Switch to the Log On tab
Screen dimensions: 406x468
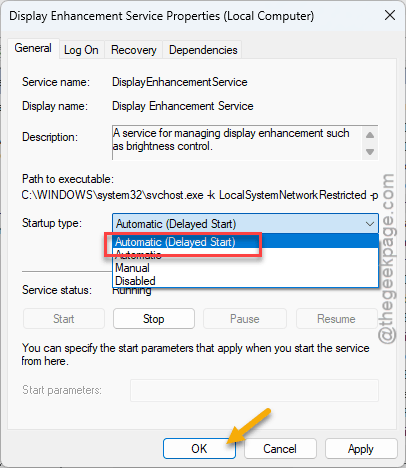[81, 50]
